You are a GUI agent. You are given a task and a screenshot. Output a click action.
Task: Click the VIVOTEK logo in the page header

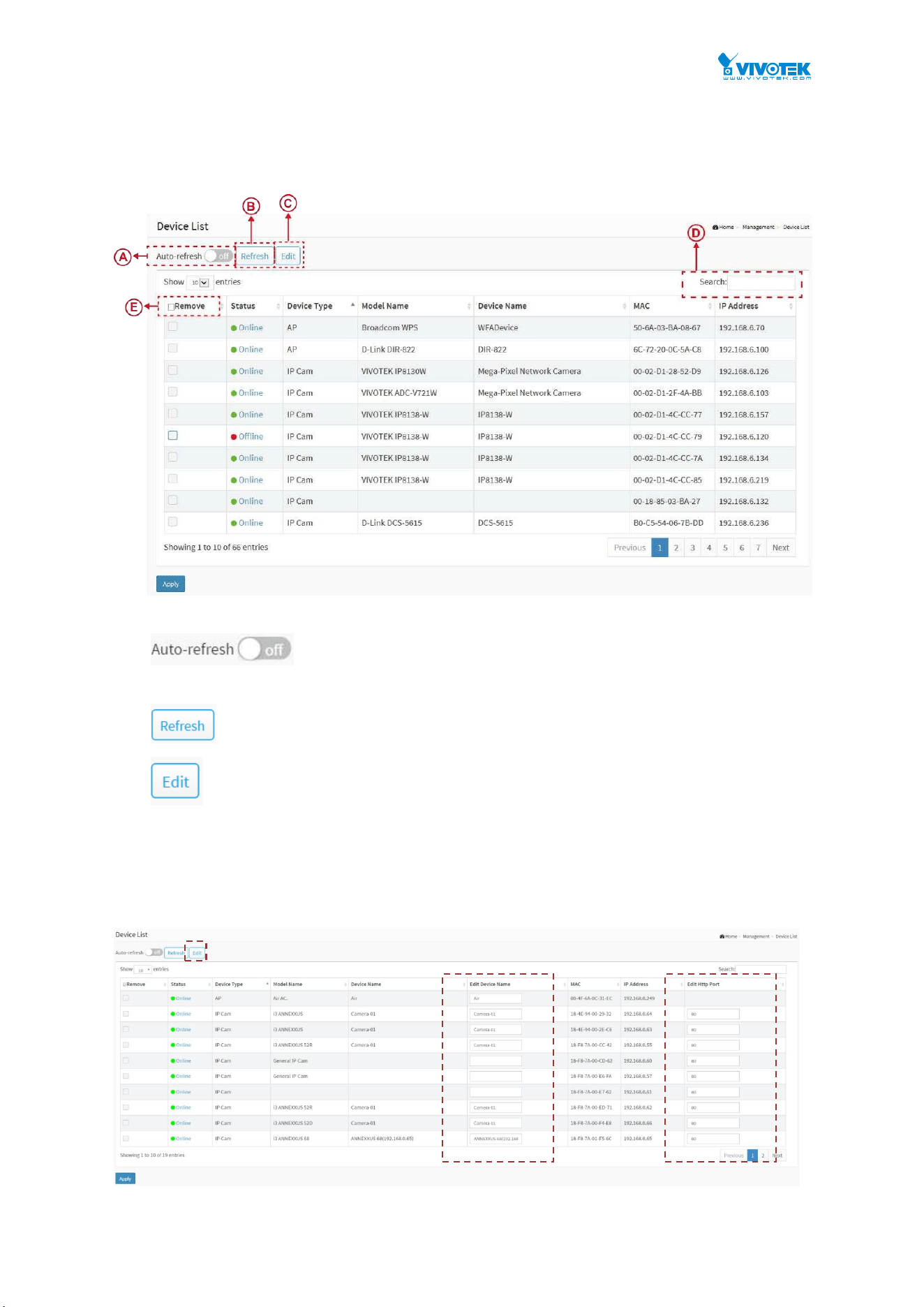(x=765, y=67)
